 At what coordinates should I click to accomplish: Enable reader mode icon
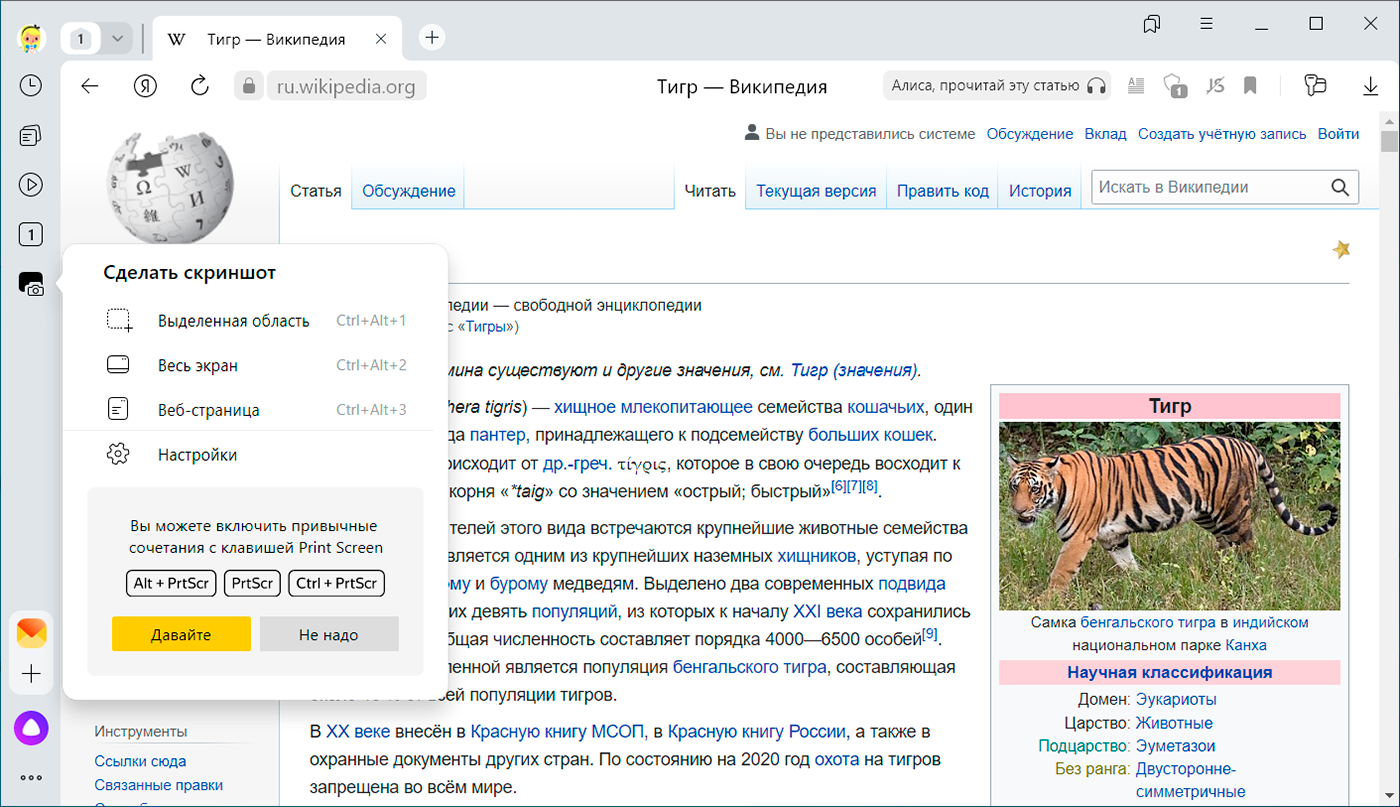pyautogui.click(x=1135, y=86)
